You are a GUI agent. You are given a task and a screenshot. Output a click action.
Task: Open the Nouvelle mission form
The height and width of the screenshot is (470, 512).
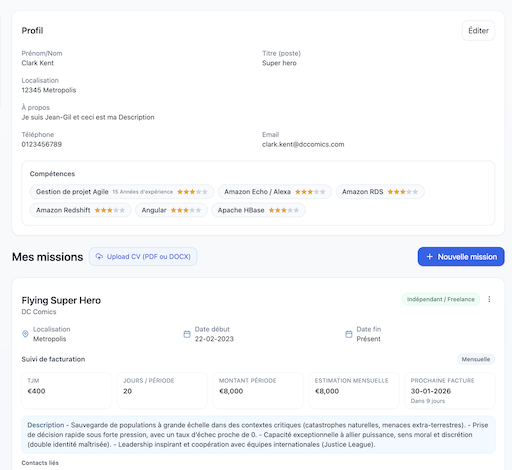(461, 256)
